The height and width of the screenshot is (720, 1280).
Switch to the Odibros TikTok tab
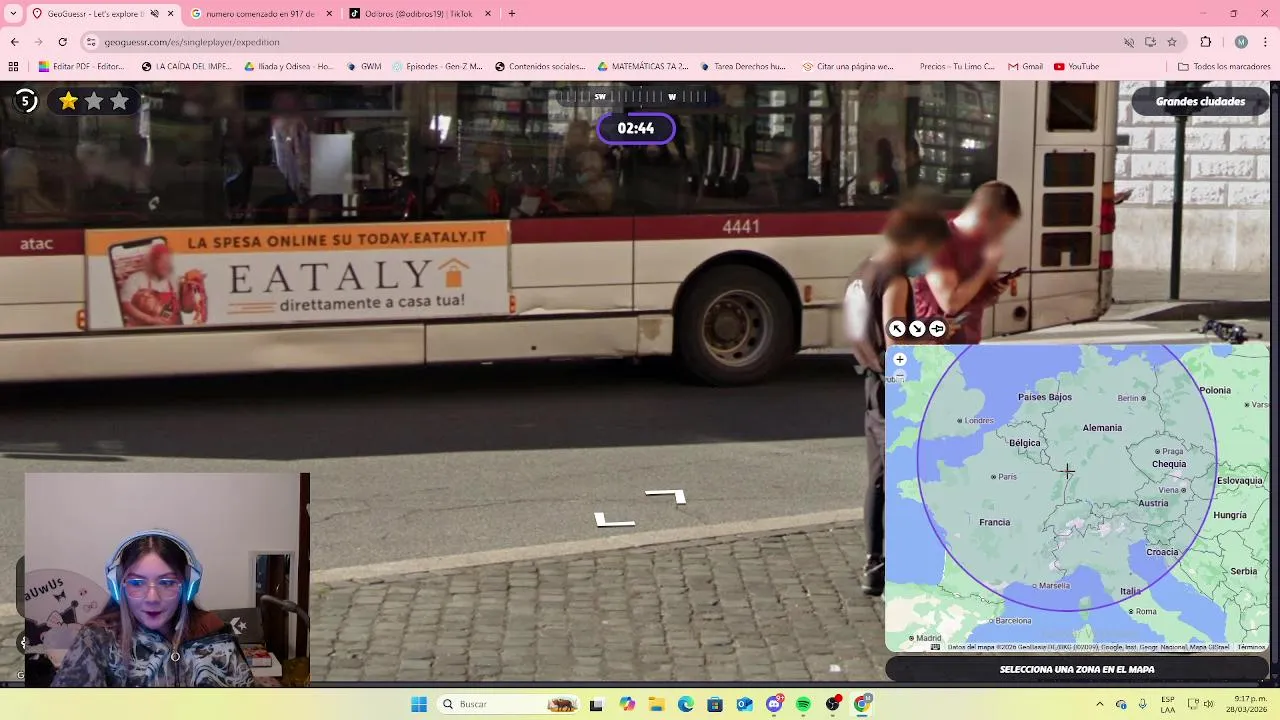(x=419, y=14)
